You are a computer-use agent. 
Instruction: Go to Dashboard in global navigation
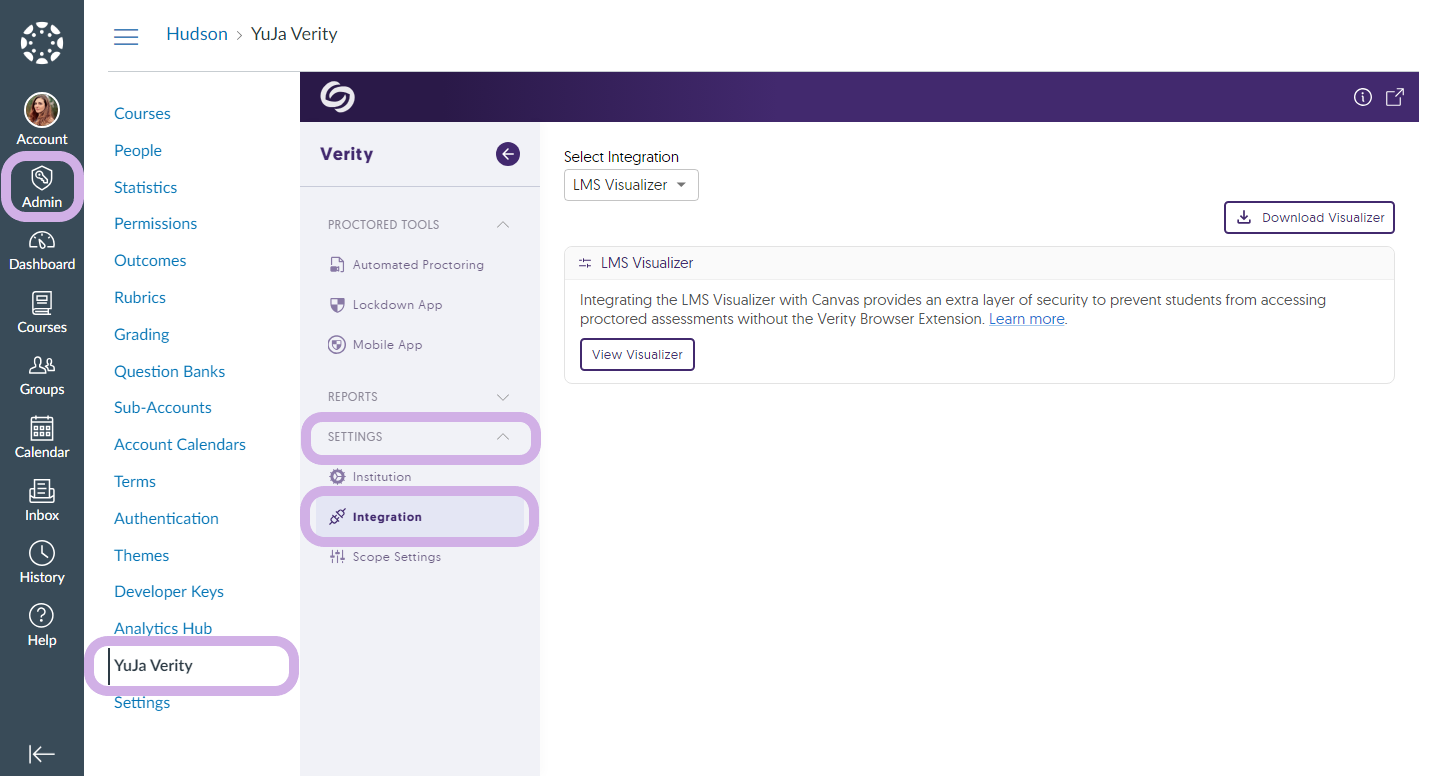(42, 251)
